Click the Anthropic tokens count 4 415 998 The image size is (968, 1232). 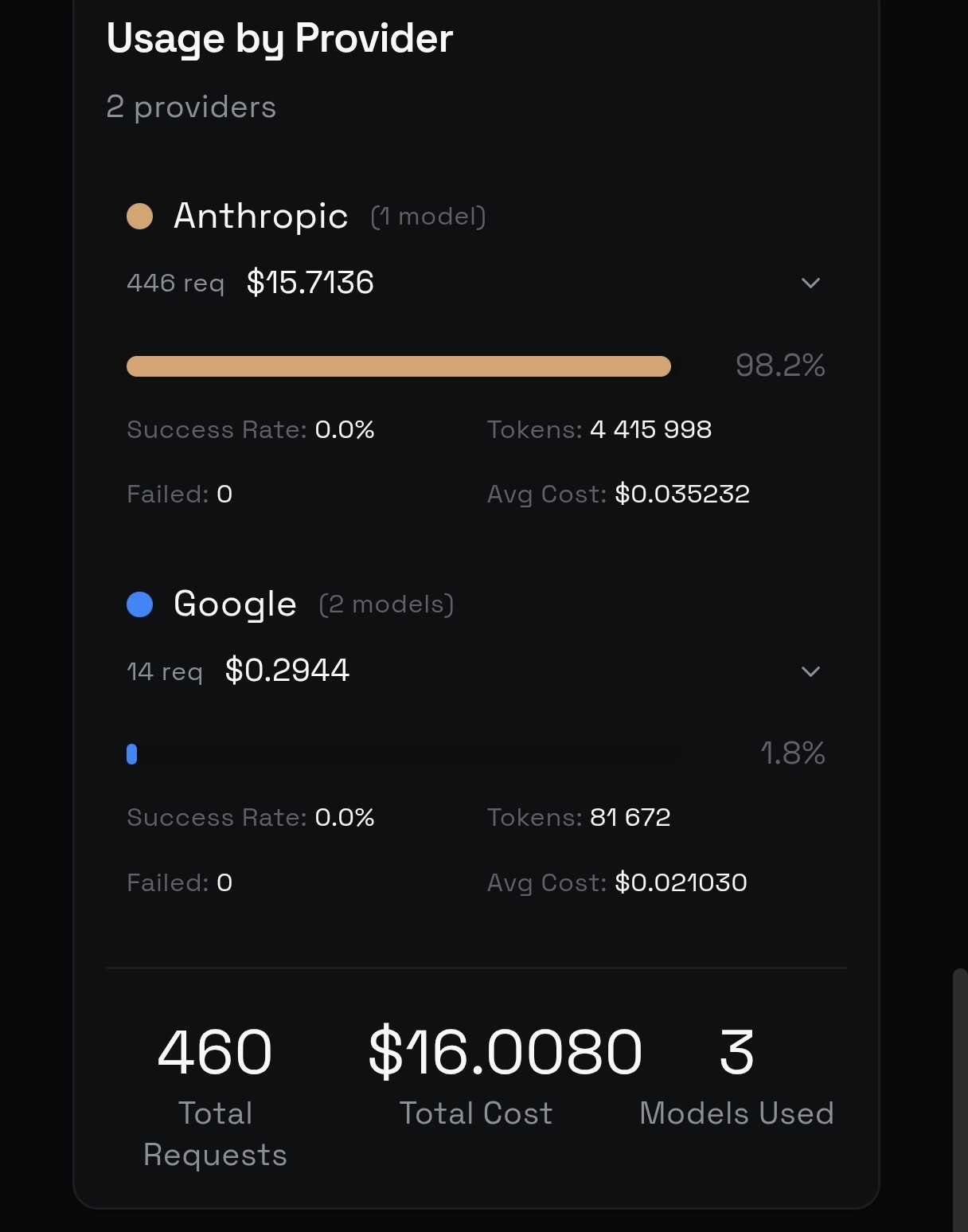click(650, 430)
